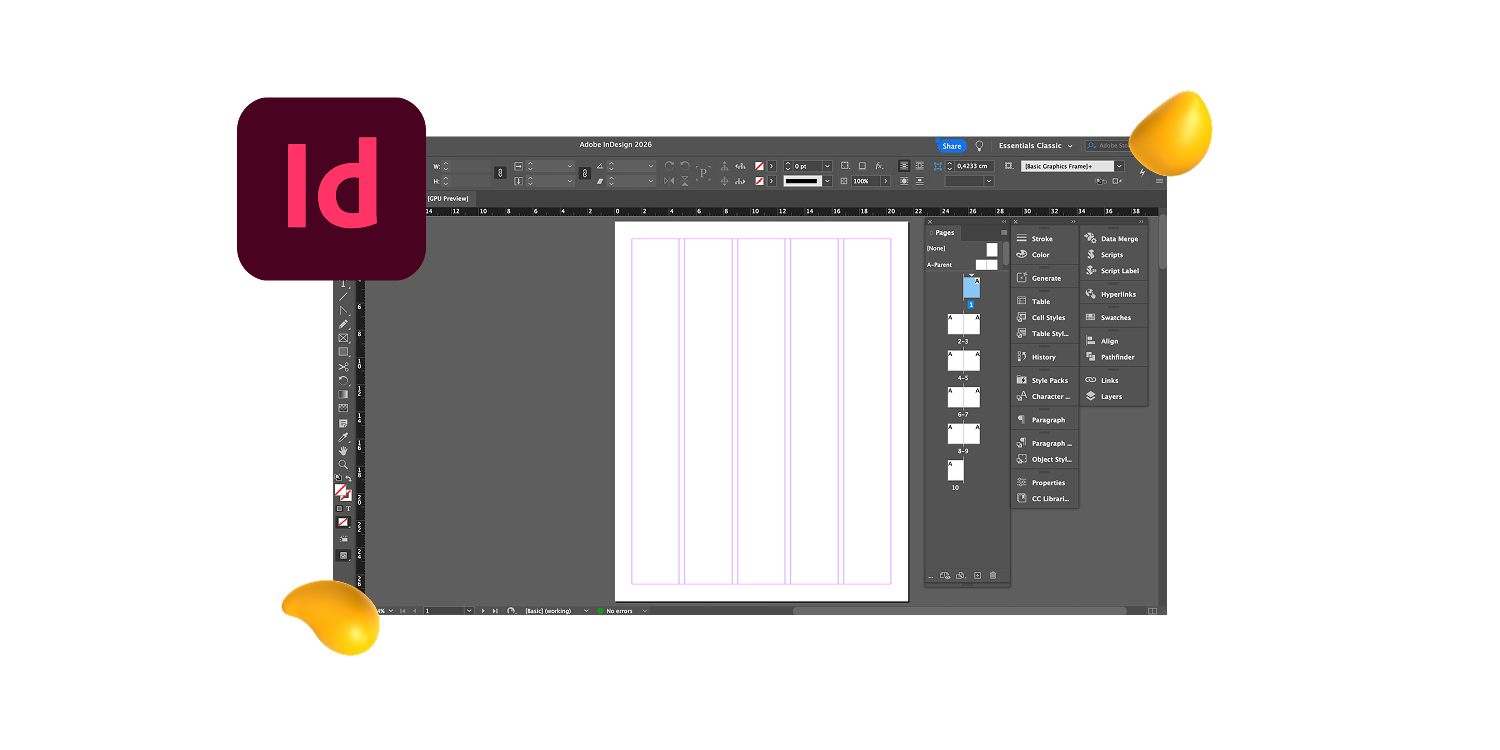Open the Script Label panel
Viewport: 1500px width, 750px height.
point(1112,271)
